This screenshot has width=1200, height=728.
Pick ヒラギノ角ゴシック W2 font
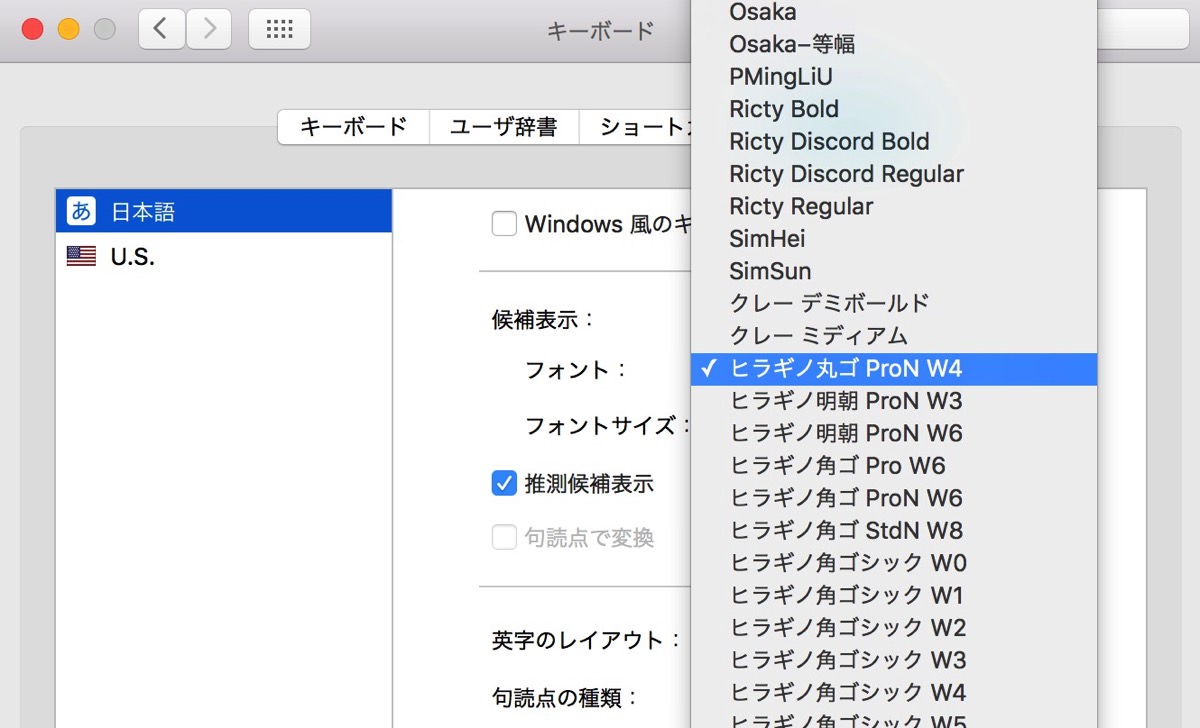[894, 628]
